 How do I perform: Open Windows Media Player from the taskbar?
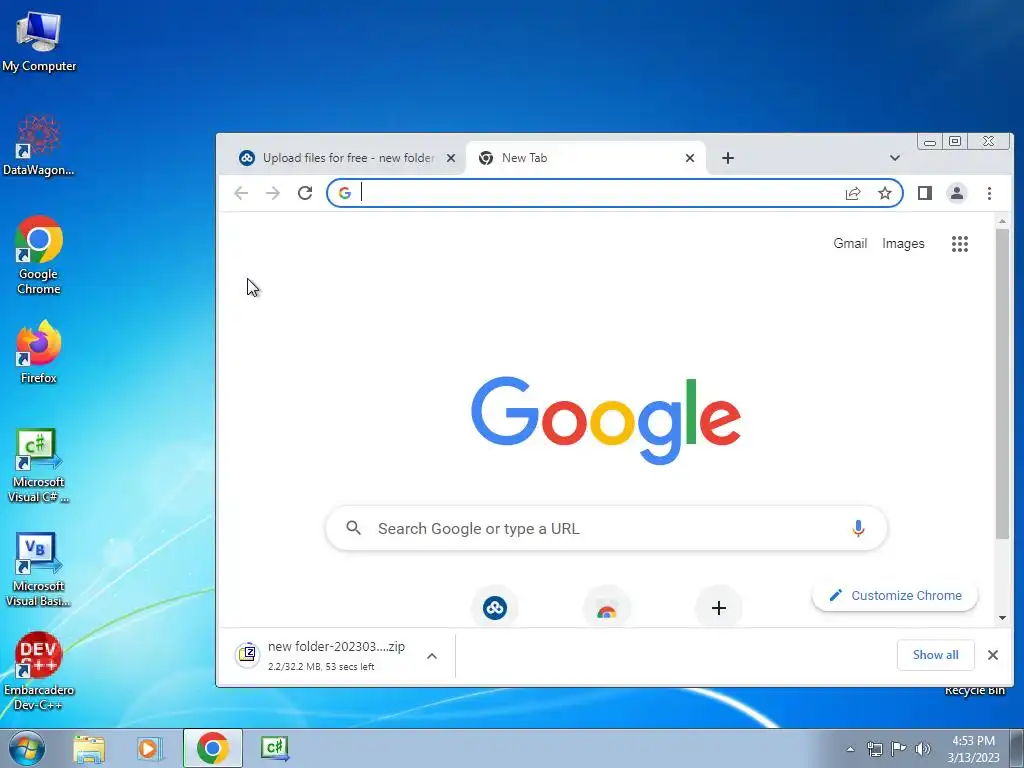point(150,749)
